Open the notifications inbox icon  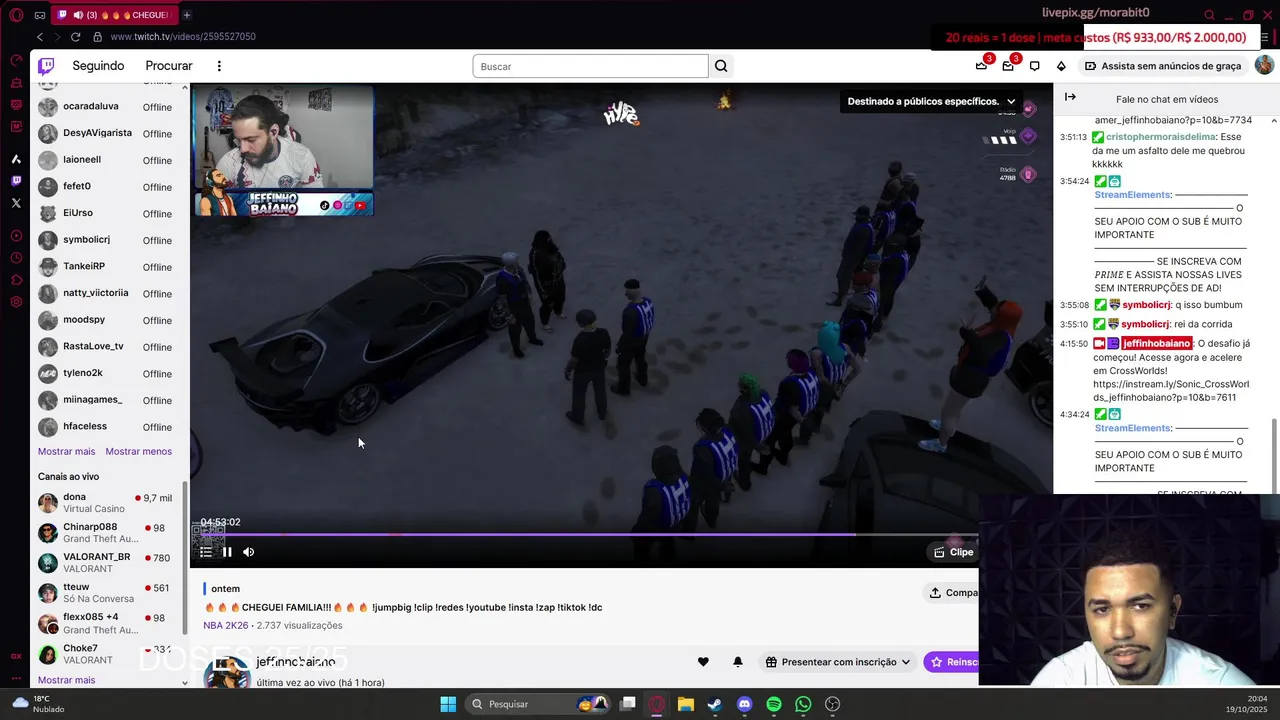[1008, 66]
